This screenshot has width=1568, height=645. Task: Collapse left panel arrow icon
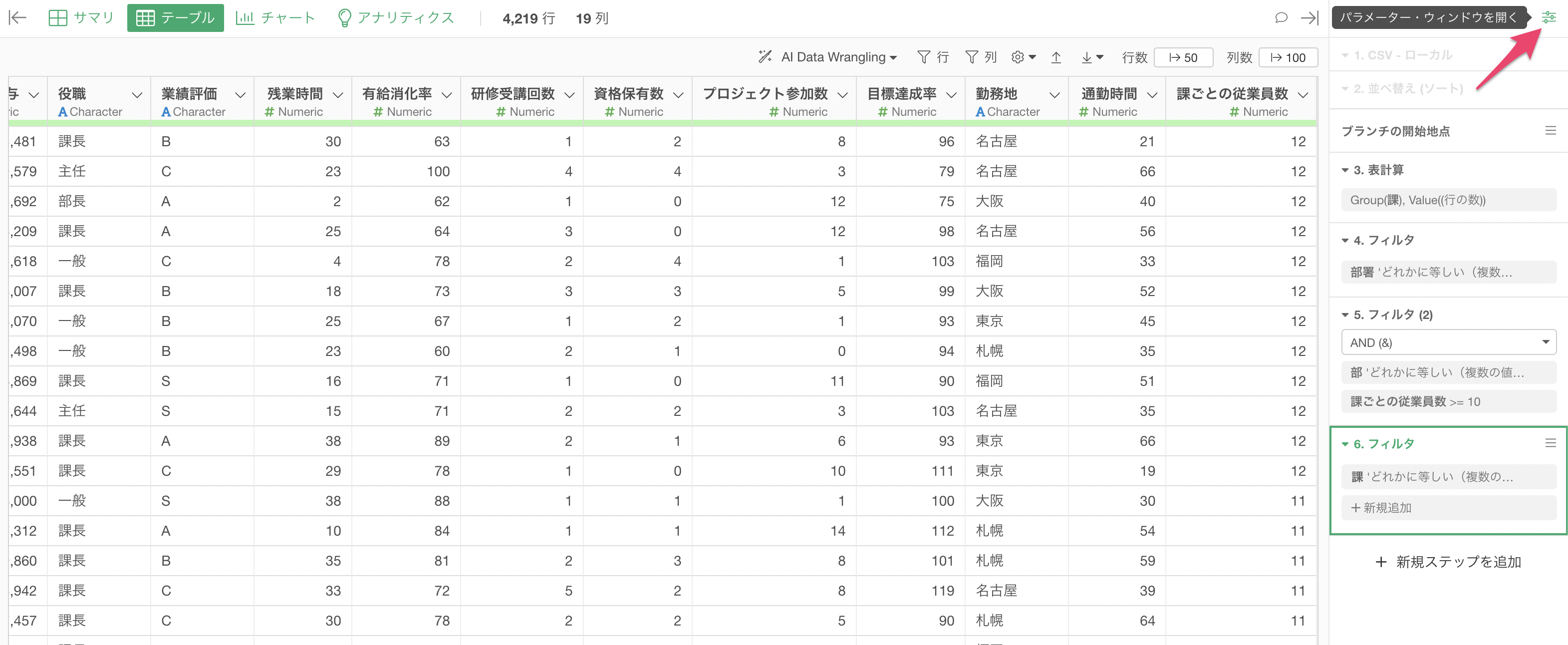[17, 17]
